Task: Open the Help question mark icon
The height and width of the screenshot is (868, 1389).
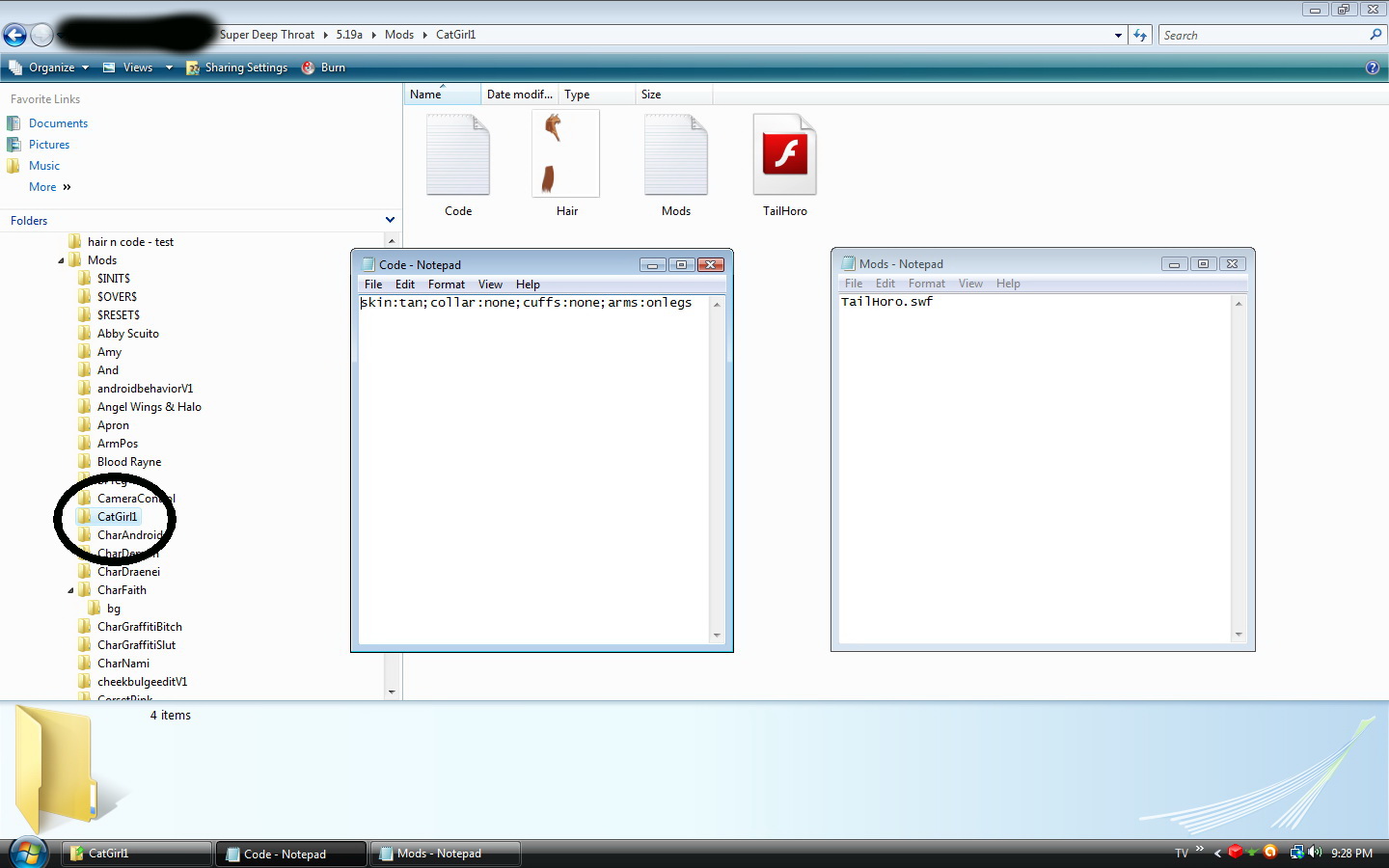Action: [x=1372, y=68]
